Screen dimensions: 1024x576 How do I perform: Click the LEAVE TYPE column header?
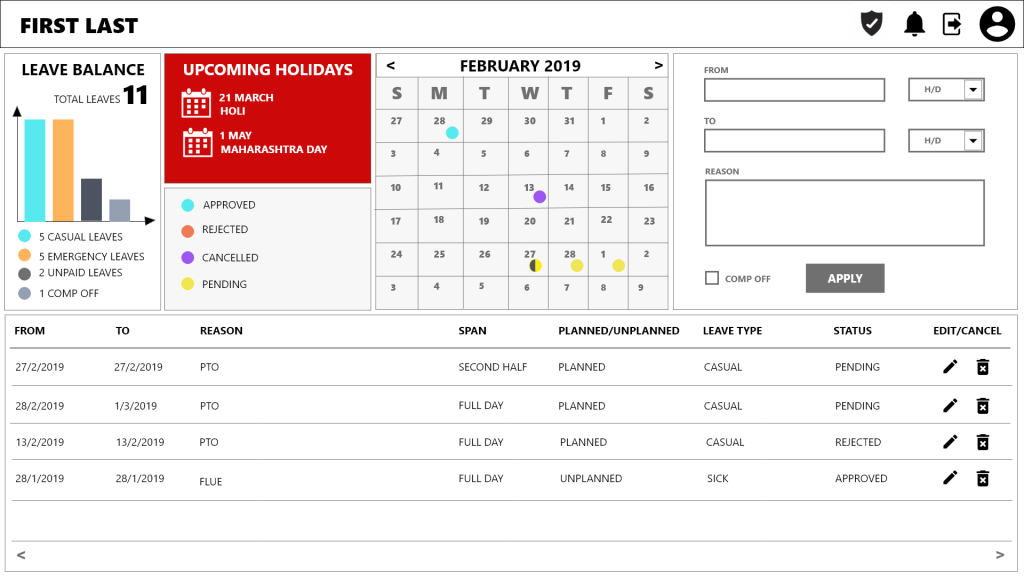click(732, 330)
